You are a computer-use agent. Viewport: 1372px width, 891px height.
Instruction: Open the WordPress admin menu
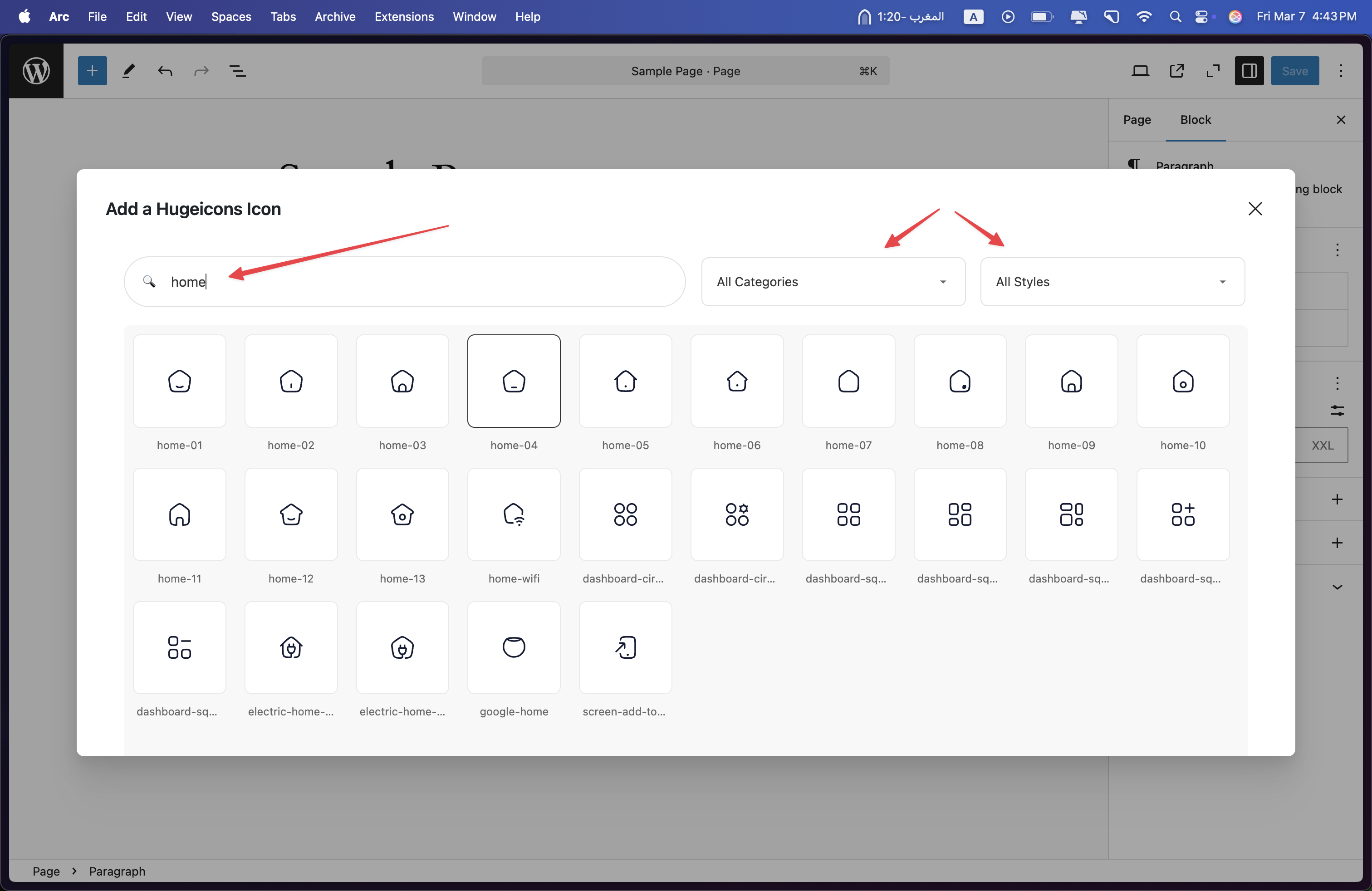pyautogui.click(x=36, y=70)
